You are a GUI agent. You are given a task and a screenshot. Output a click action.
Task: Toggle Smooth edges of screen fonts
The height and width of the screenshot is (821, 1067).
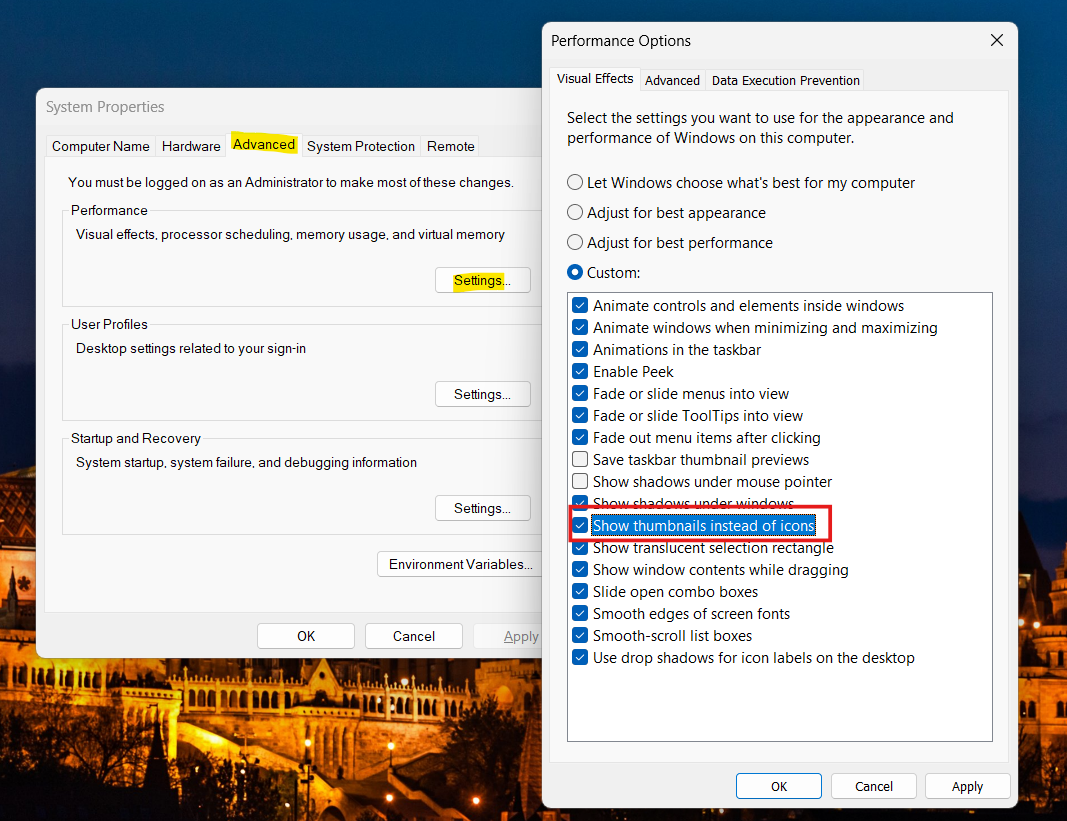click(x=580, y=613)
